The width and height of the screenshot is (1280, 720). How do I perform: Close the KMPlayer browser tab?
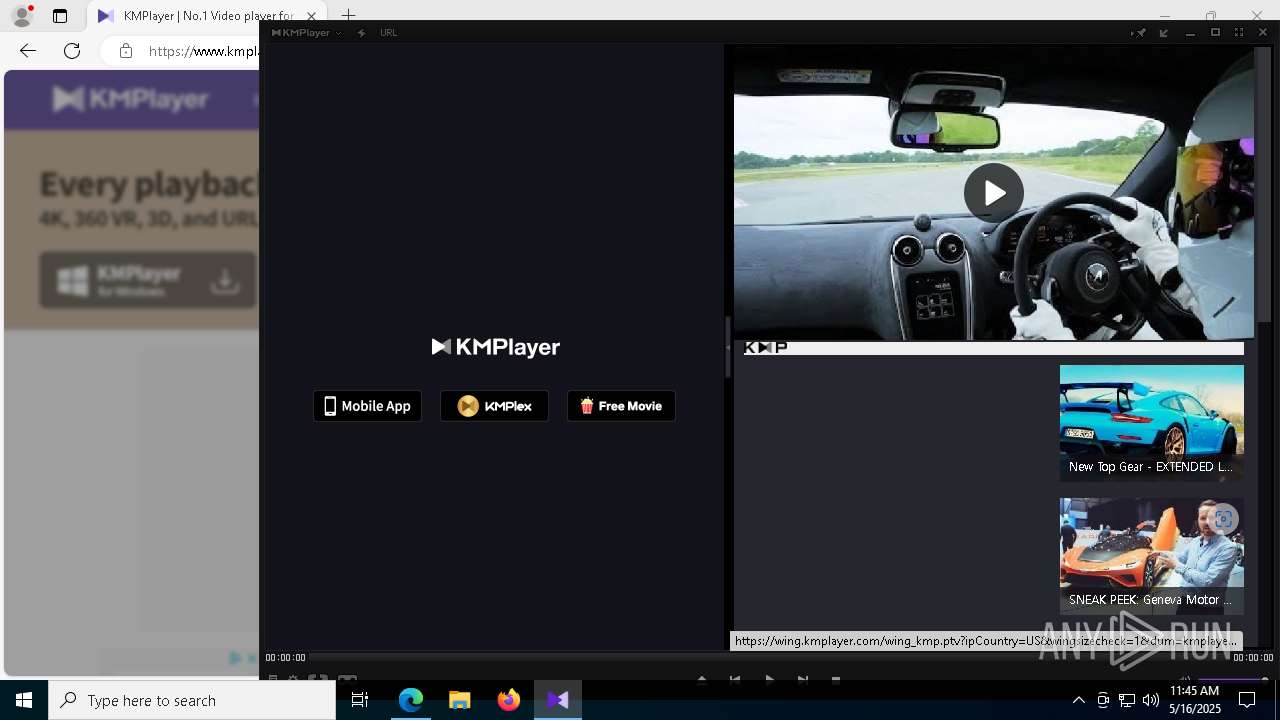pos(311,16)
